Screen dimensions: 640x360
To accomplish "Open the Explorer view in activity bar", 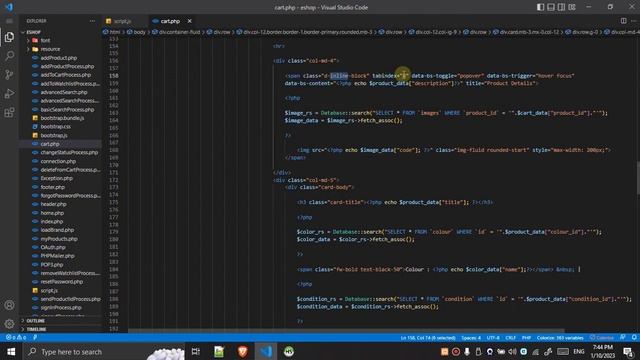I will (9, 37).
